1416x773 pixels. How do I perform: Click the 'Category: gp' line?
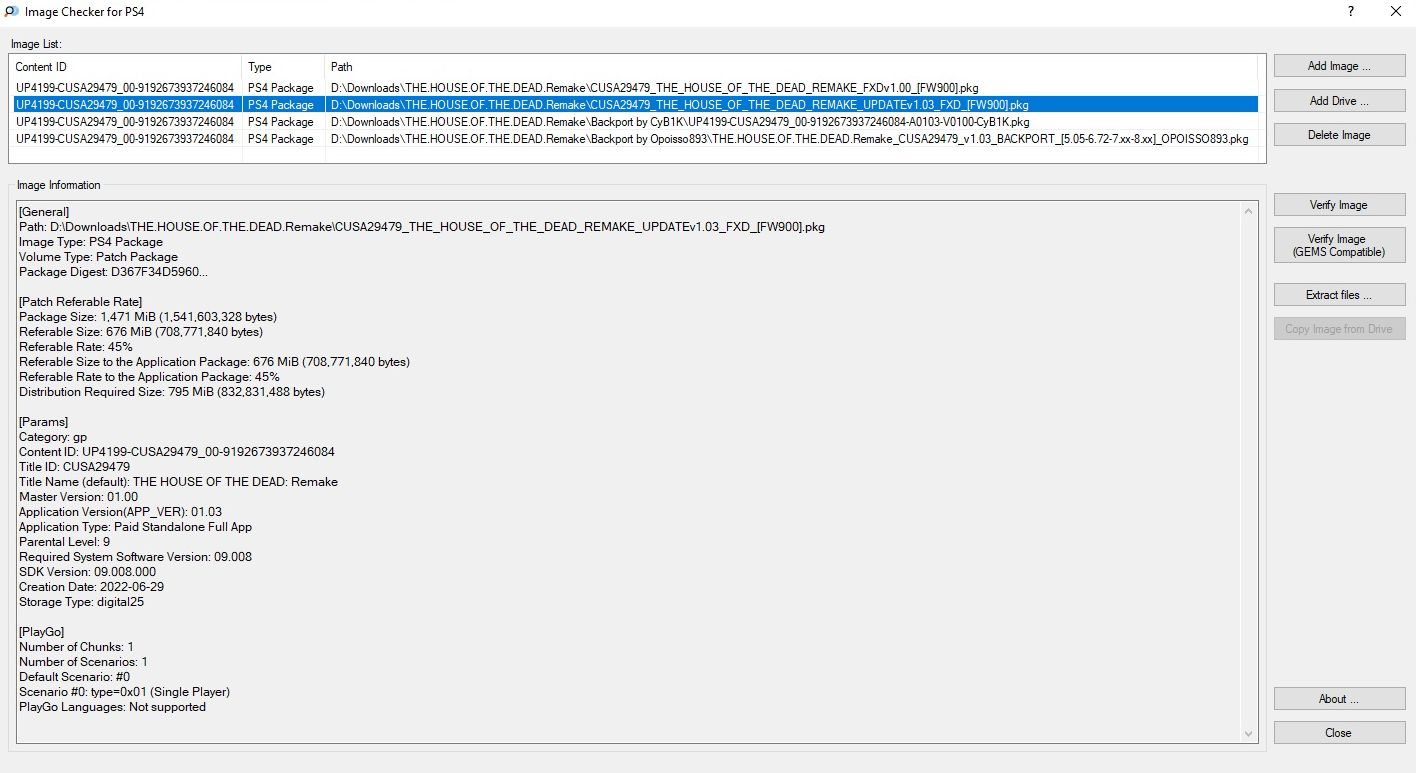(53, 437)
